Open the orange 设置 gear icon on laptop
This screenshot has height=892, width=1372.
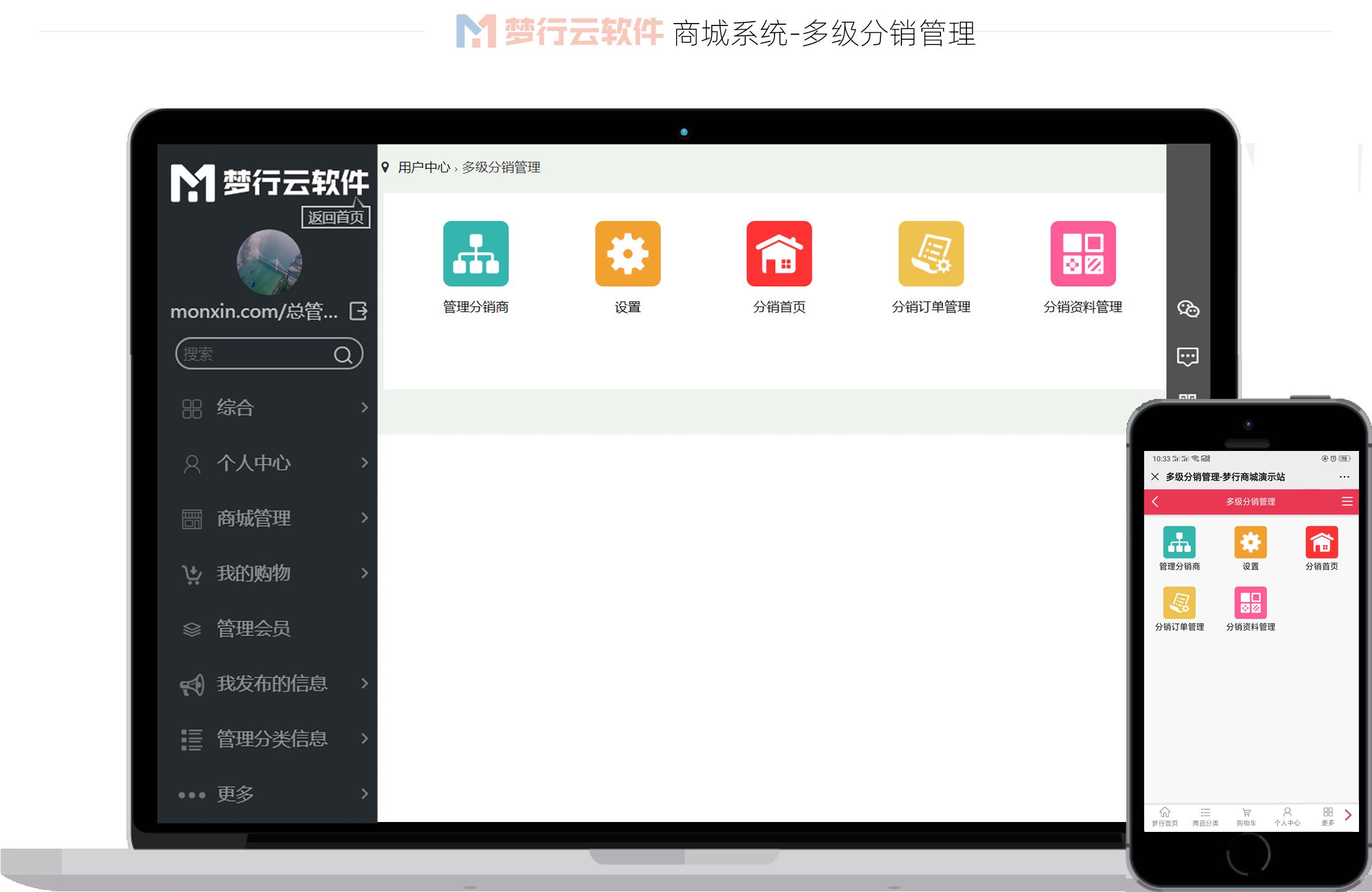pyautogui.click(x=627, y=253)
